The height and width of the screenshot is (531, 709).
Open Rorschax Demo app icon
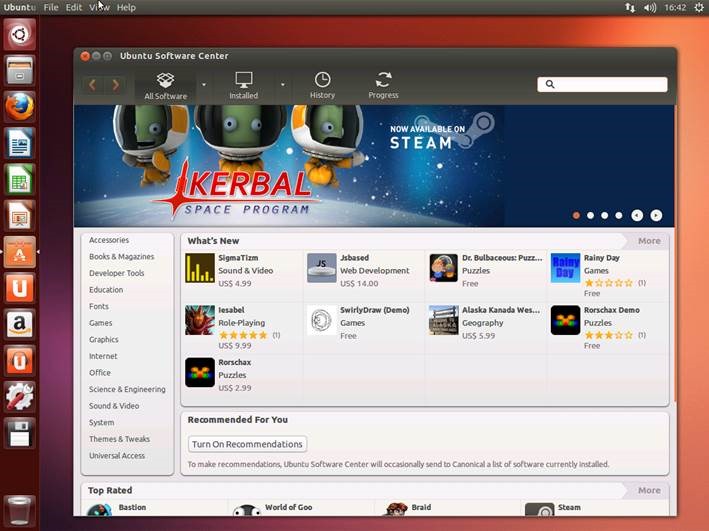point(565,320)
